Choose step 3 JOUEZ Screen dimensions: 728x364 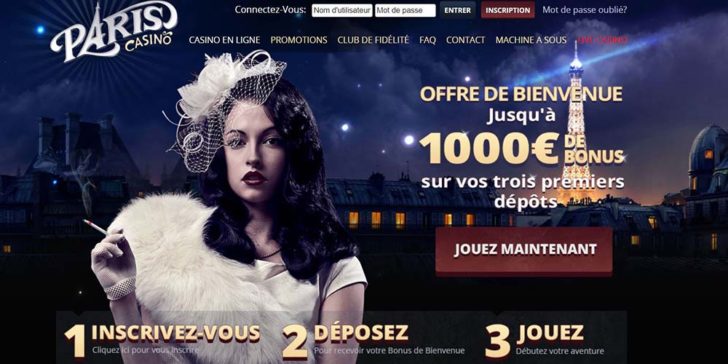coord(550,333)
